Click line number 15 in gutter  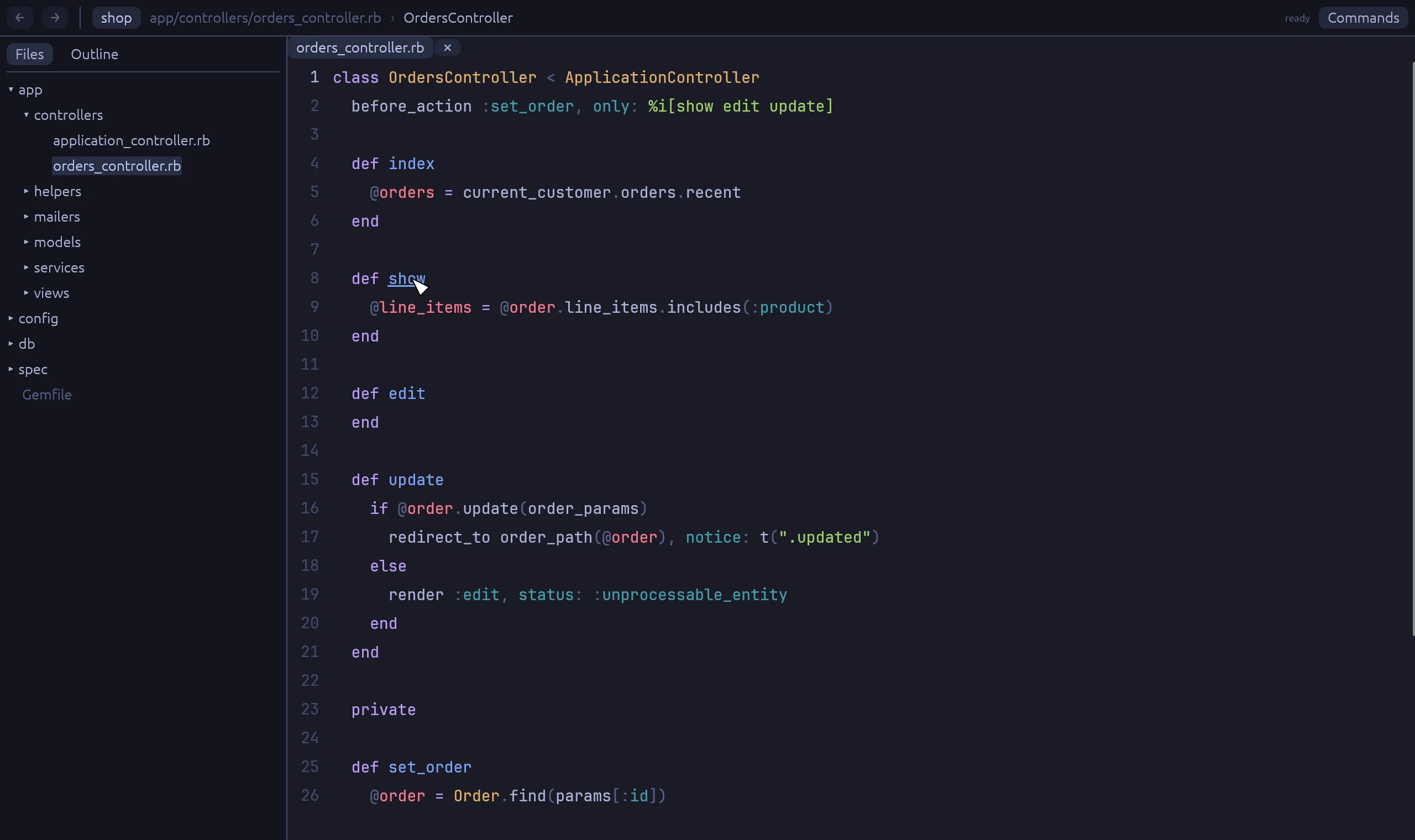tap(310, 480)
